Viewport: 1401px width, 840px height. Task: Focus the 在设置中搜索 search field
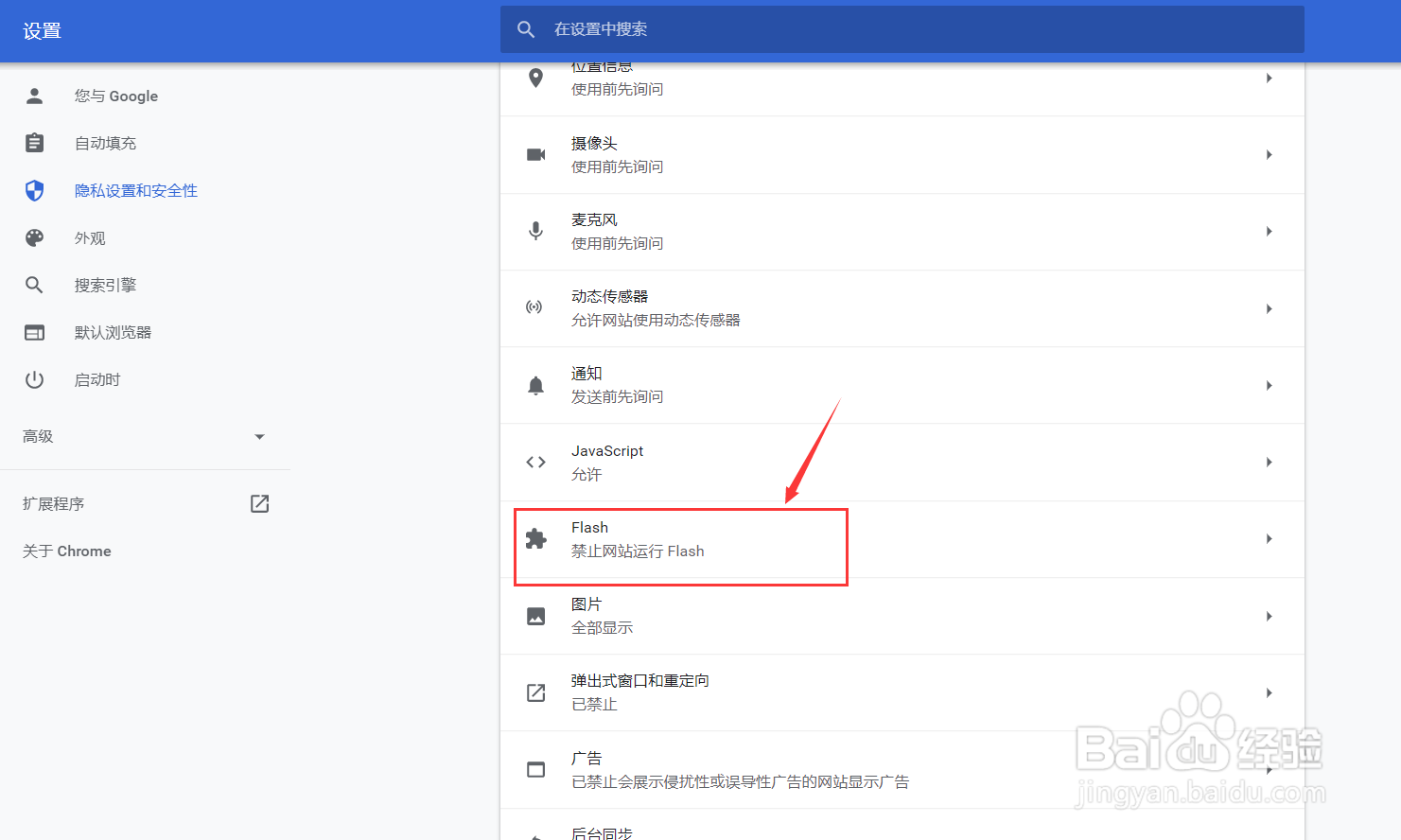tap(902, 29)
